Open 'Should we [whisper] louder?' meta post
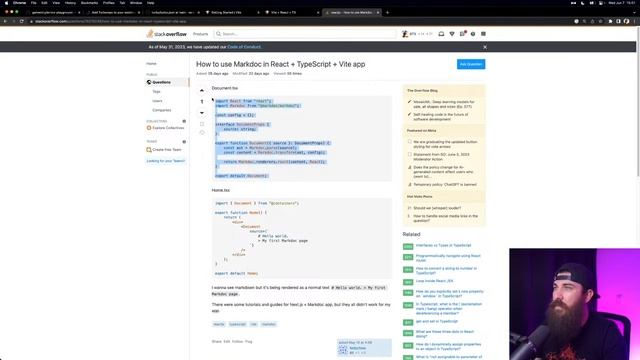This screenshot has height=360, width=640. 437,208
